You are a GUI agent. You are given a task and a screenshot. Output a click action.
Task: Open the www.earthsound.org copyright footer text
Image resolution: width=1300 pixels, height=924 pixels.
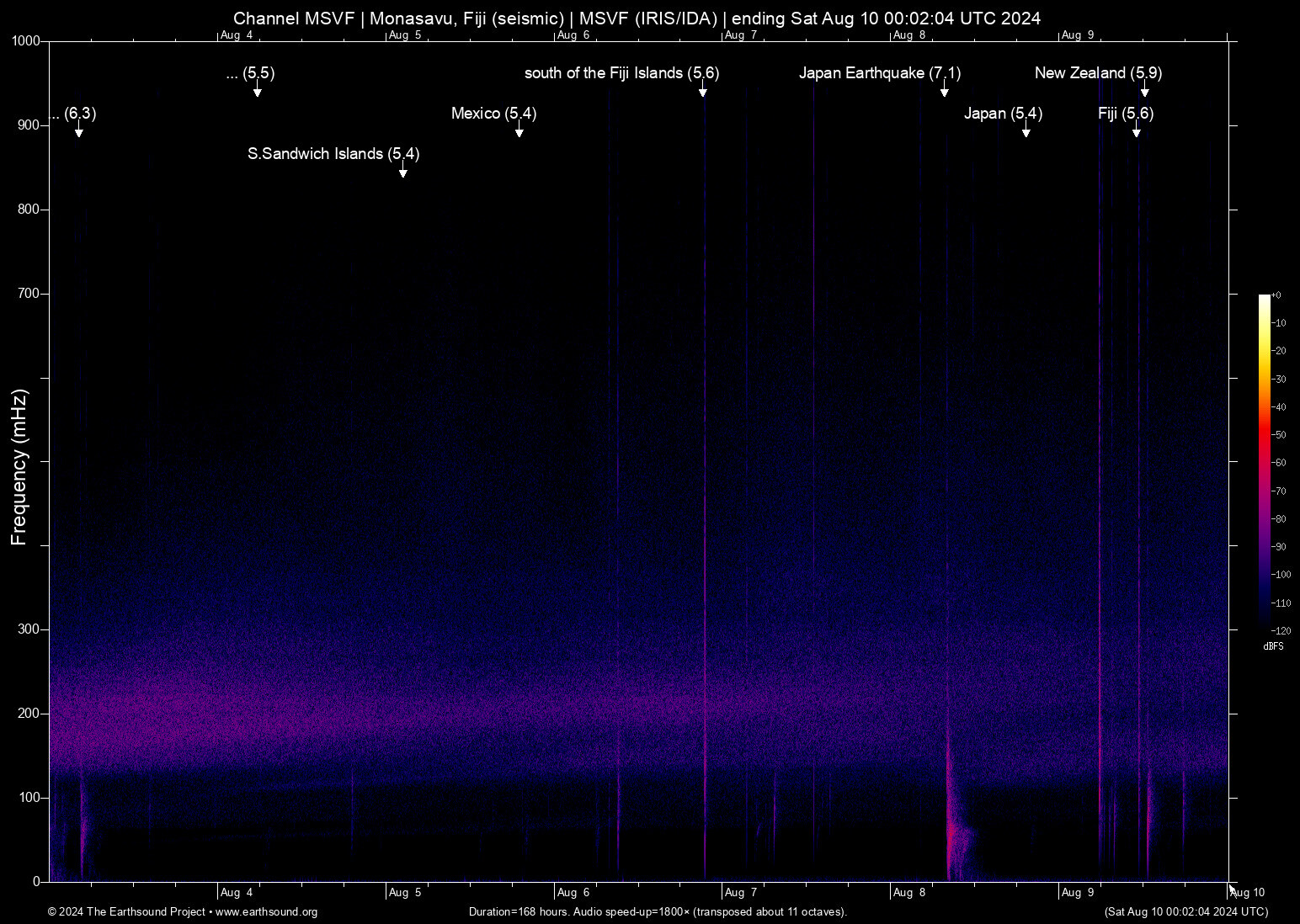183,912
